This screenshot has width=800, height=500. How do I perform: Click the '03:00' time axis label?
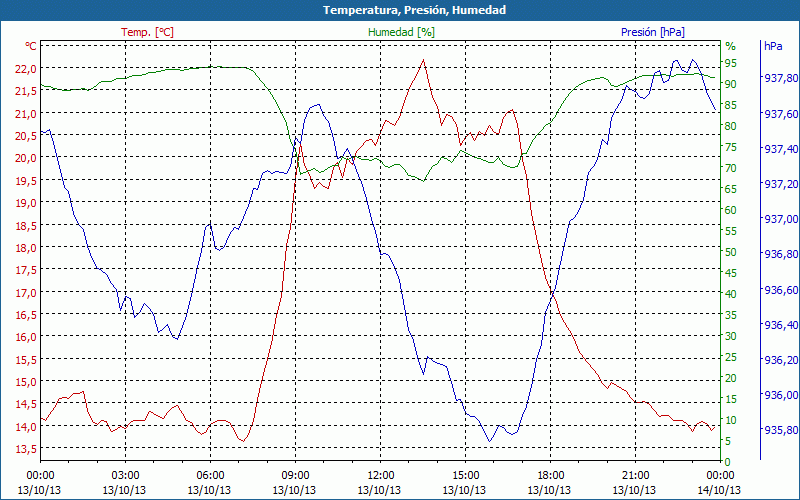(126, 476)
